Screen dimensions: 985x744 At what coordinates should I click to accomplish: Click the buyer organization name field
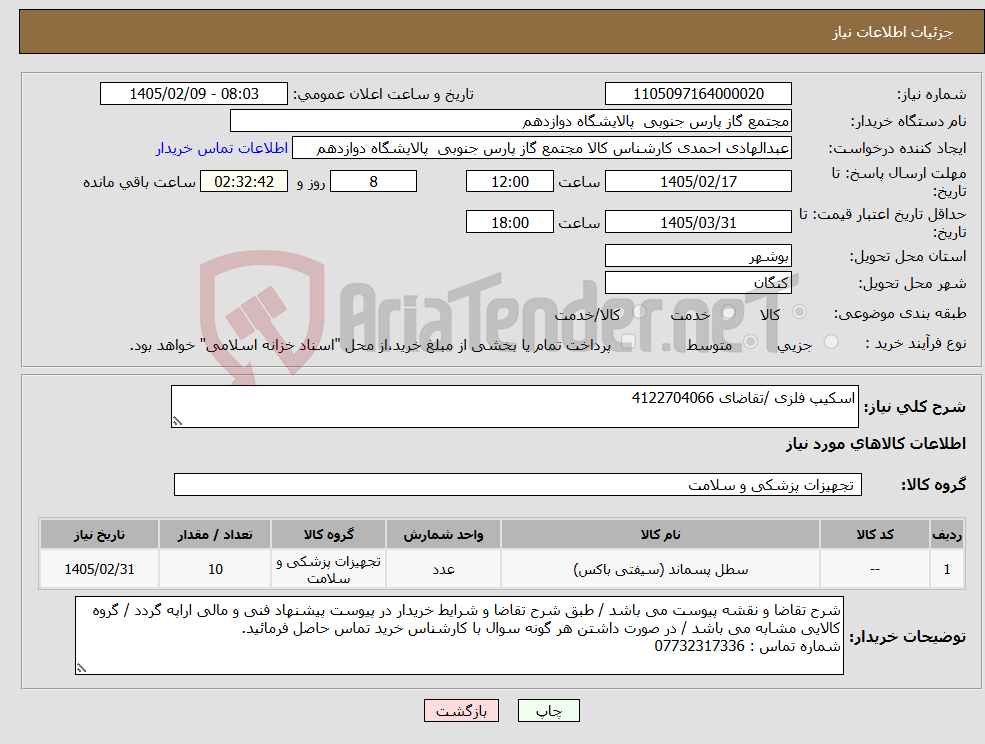pos(511,121)
